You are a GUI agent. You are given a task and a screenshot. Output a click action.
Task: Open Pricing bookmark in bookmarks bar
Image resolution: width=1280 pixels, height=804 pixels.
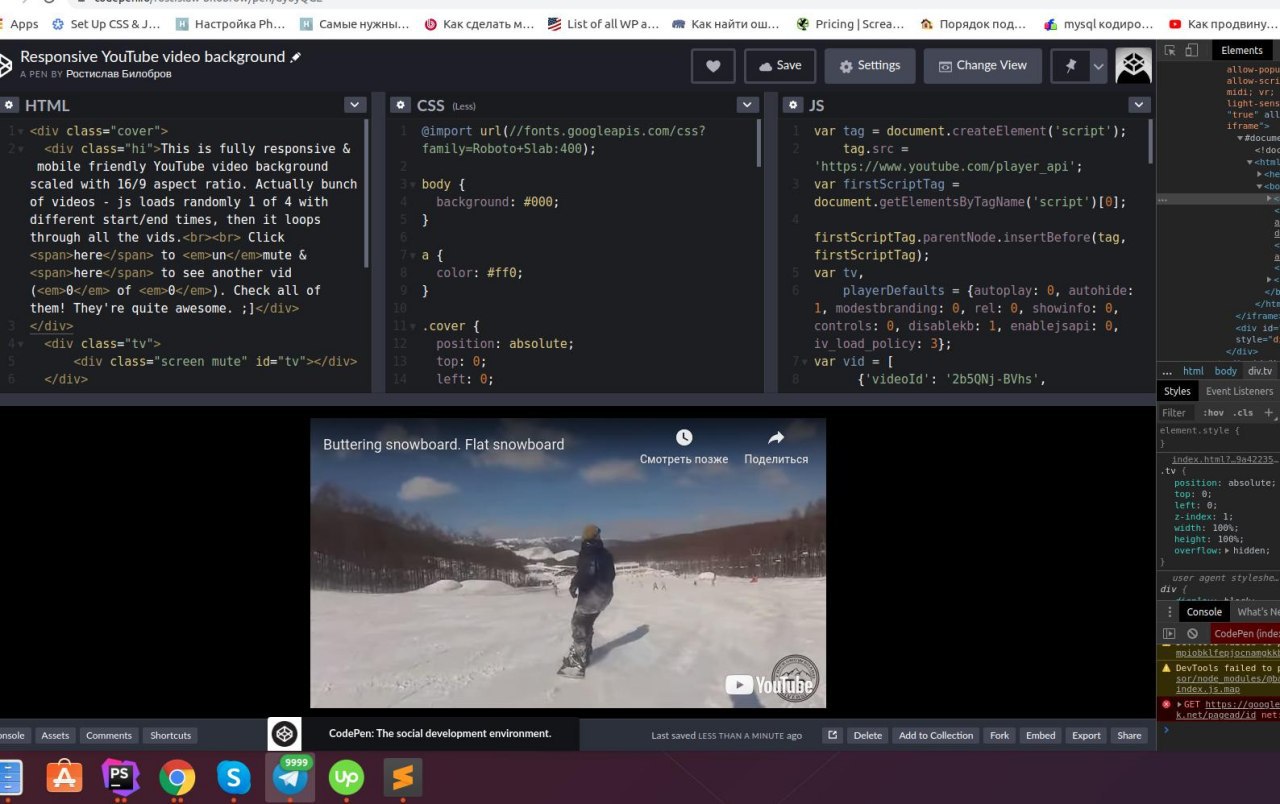850,24
